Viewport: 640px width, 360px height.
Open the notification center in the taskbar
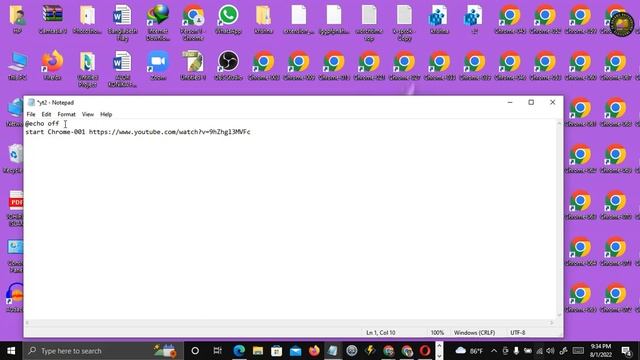(627, 351)
